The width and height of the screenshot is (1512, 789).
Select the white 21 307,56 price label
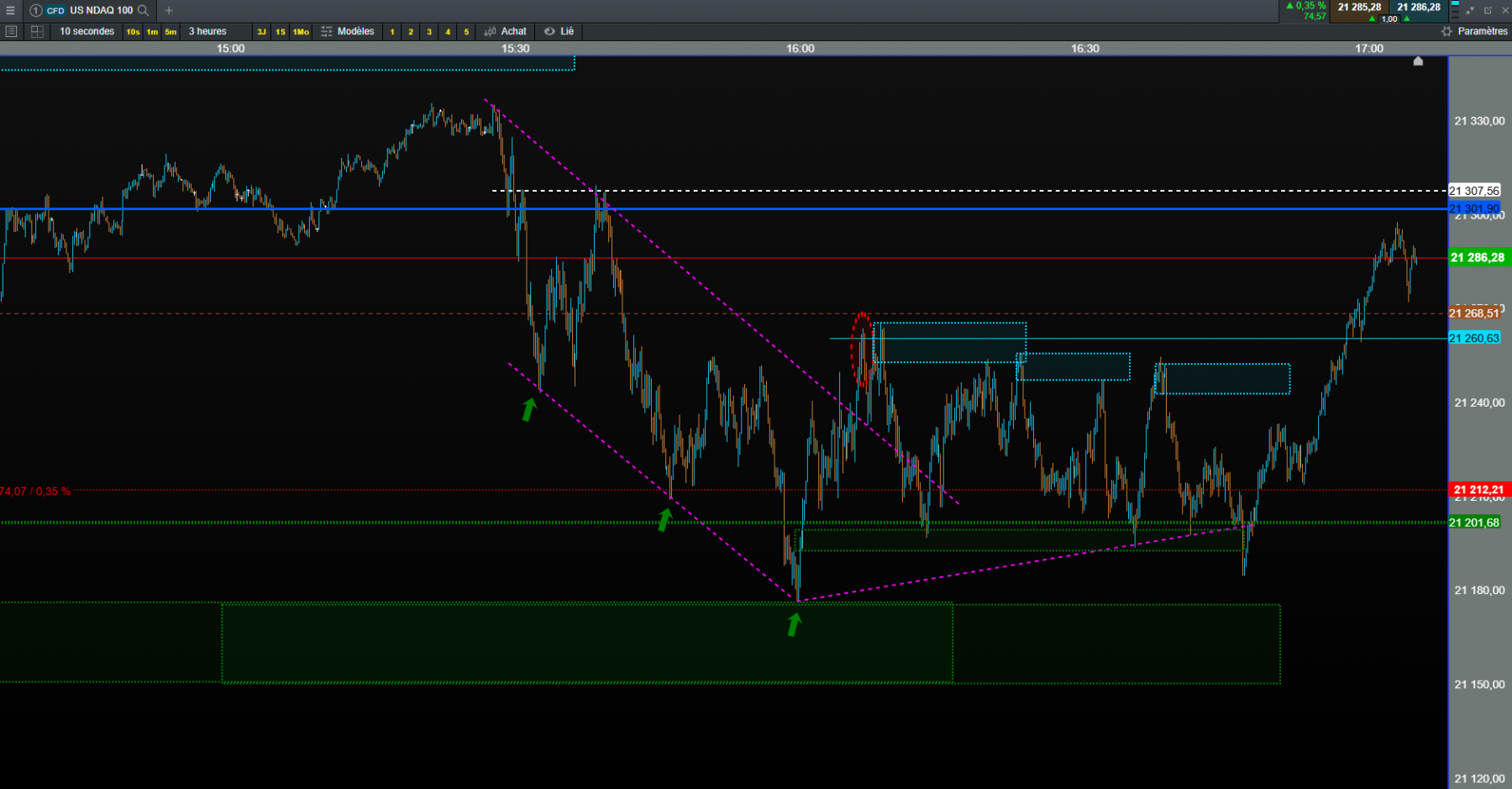pyautogui.click(x=1474, y=191)
